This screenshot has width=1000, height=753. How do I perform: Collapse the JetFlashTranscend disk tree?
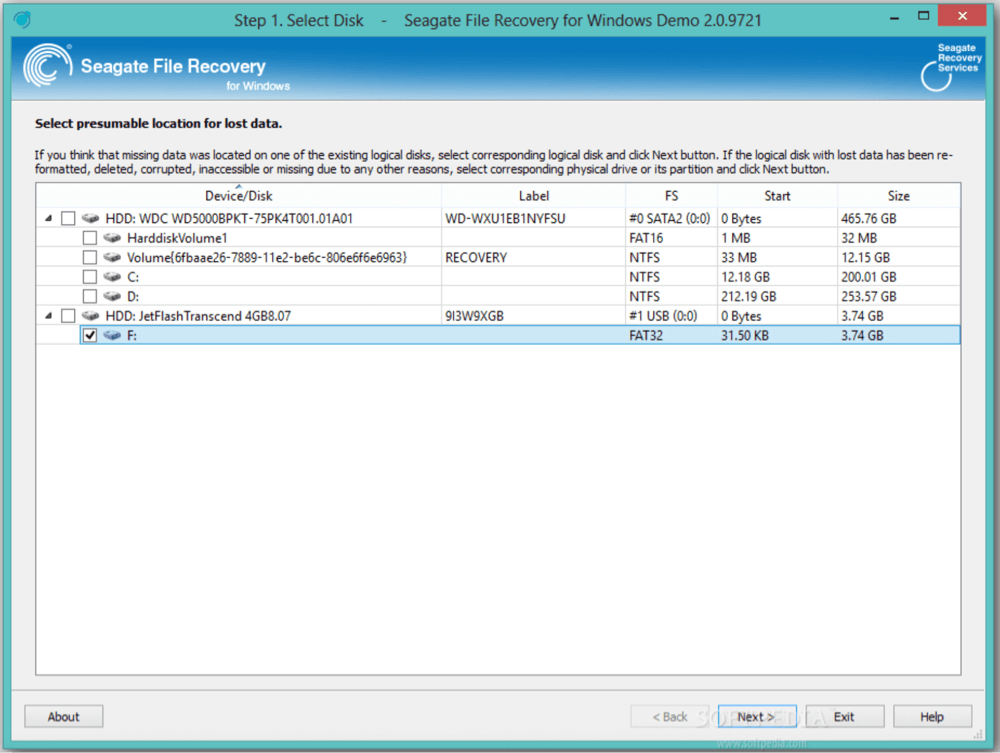tap(48, 316)
